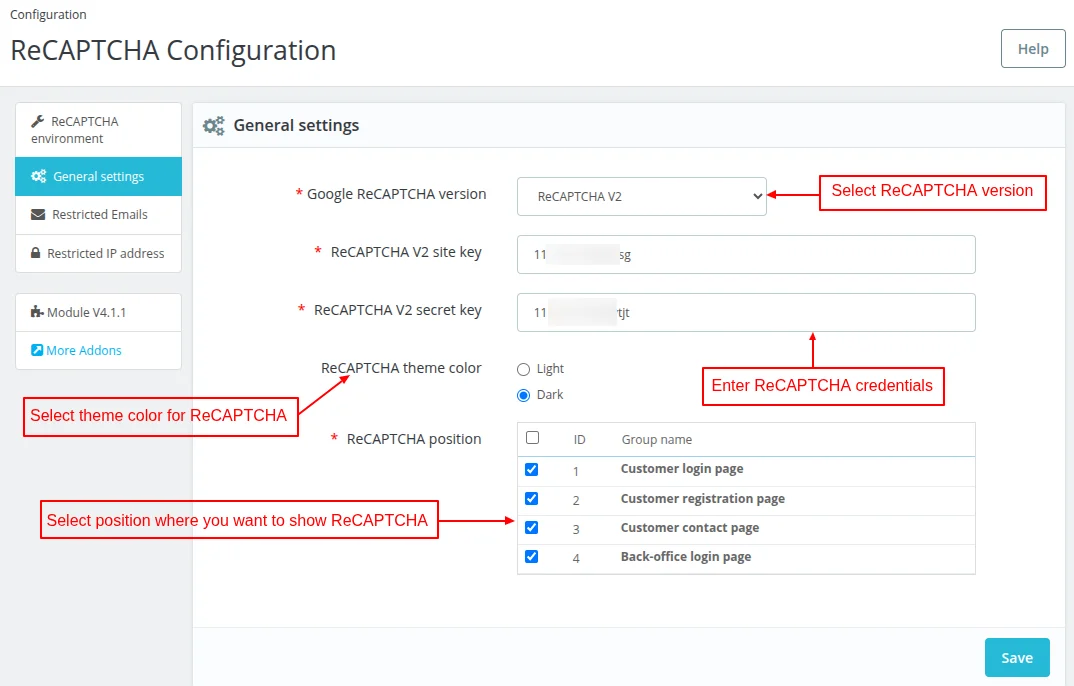Uncheck the Back-office login page checkbox
Viewport: 1074px width, 686px height.
[532, 557]
